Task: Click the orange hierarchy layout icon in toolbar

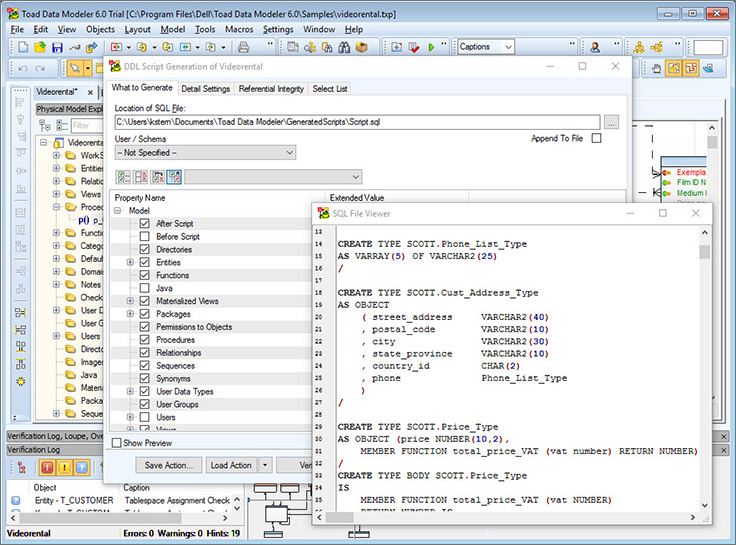Action: [x=639, y=47]
